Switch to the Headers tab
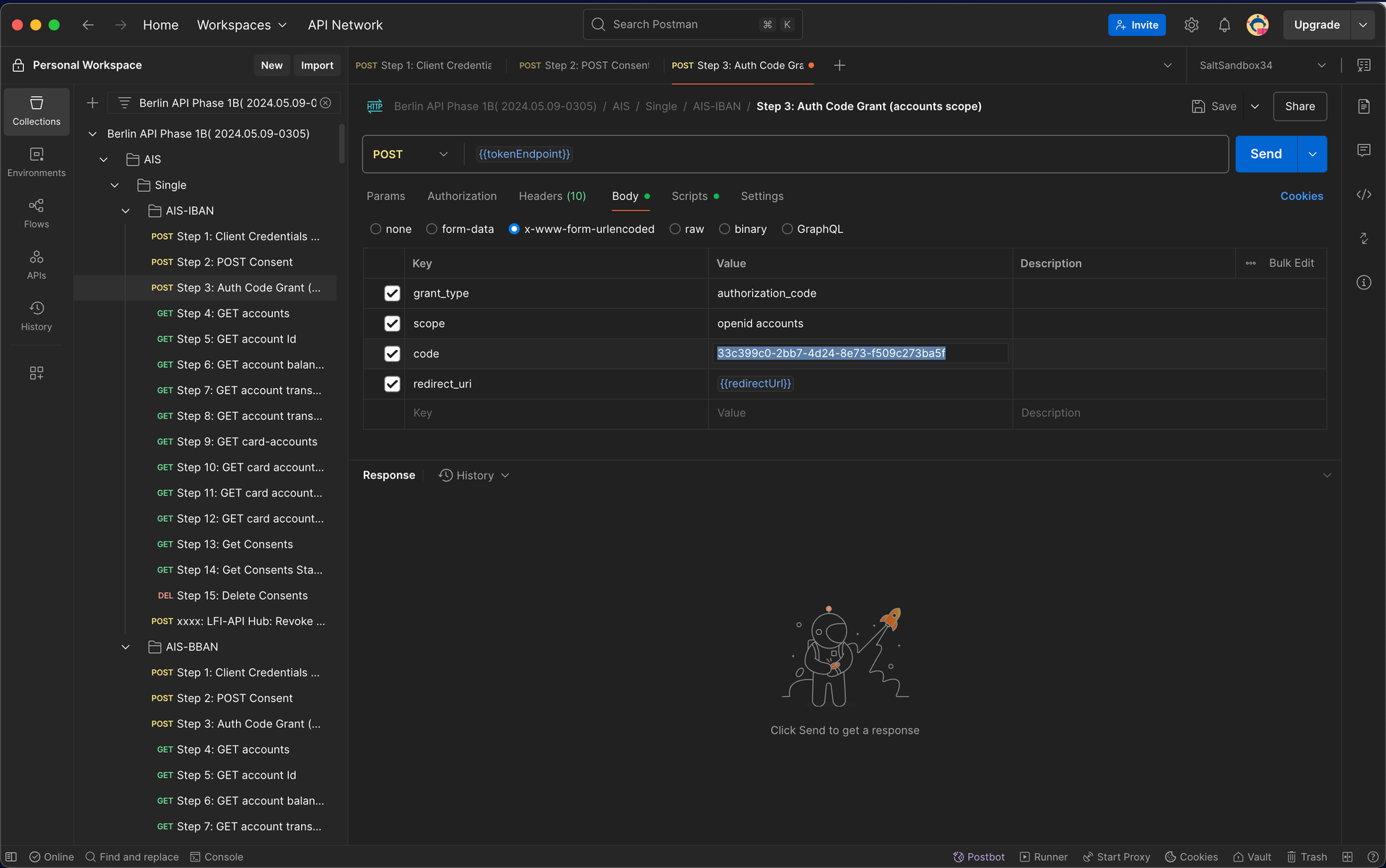The width and height of the screenshot is (1386, 868). pyautogui.click(x=552, y=196)
